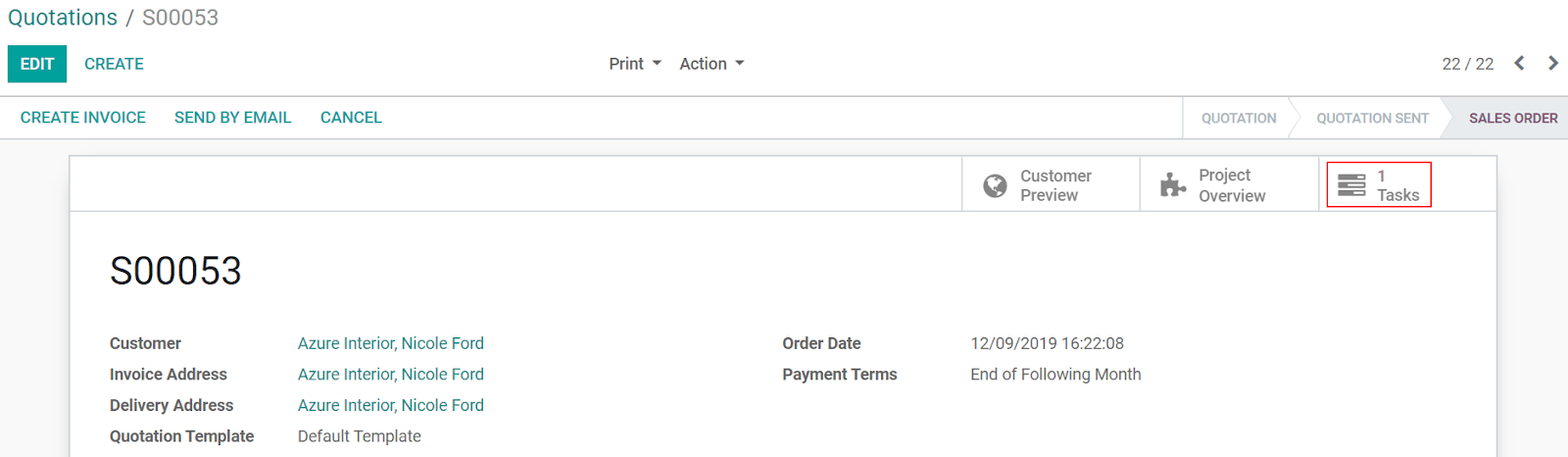
Task: Click the Customer Preview globe icon
Action: point(995,185)
